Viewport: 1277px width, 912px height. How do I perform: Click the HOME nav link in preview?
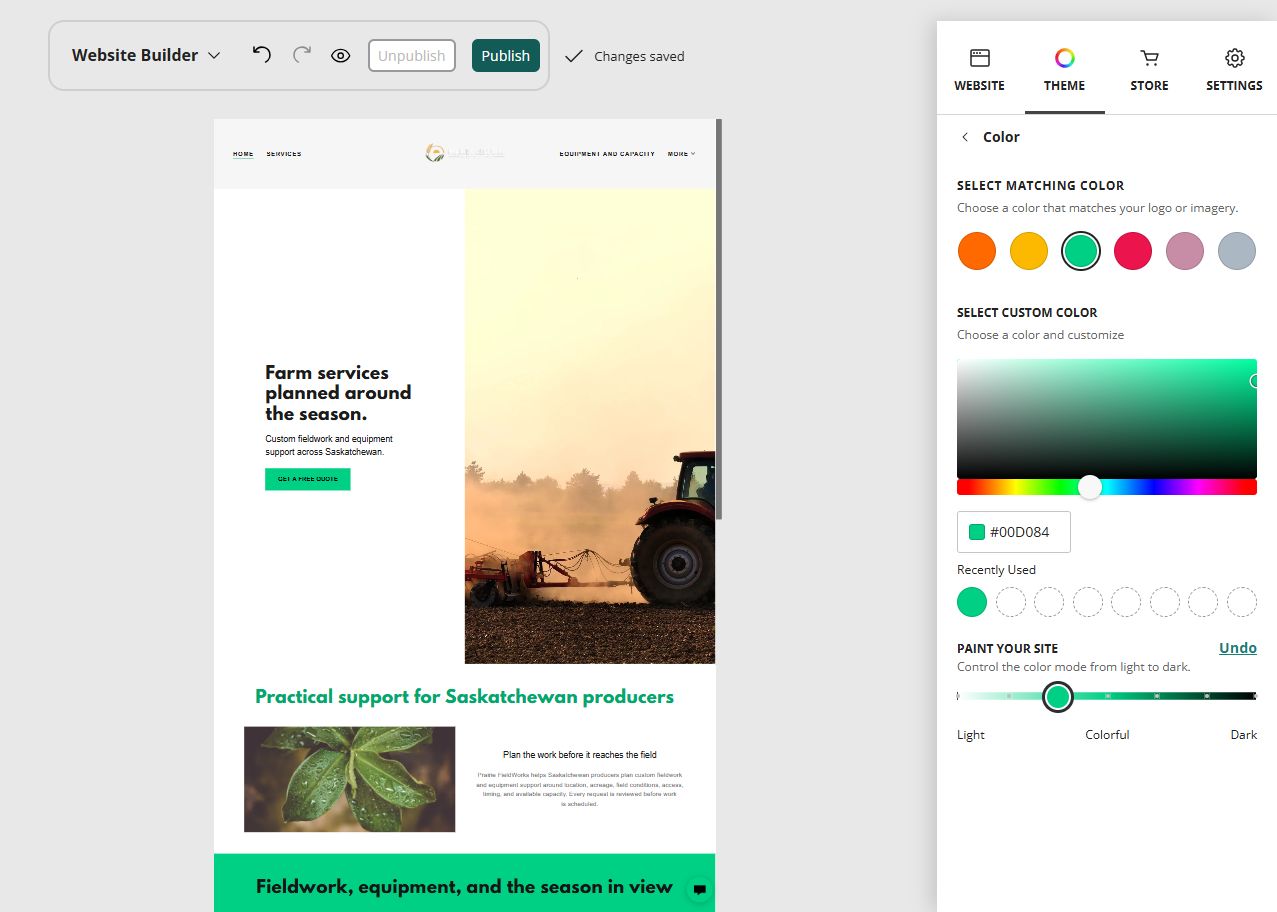pos(243,154)
